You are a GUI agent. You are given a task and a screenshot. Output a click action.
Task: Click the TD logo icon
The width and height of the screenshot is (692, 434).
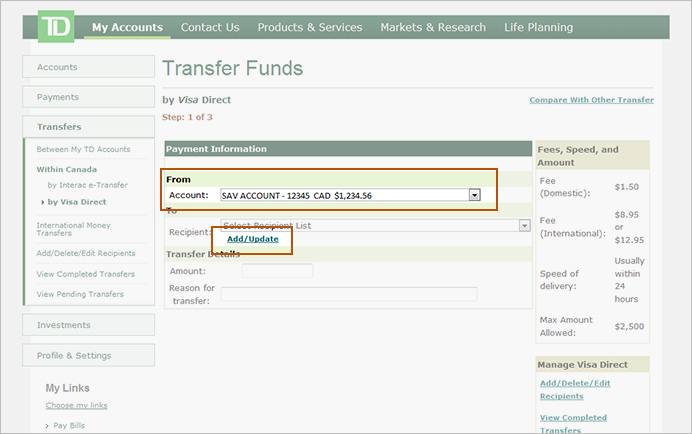coord(56,26)
